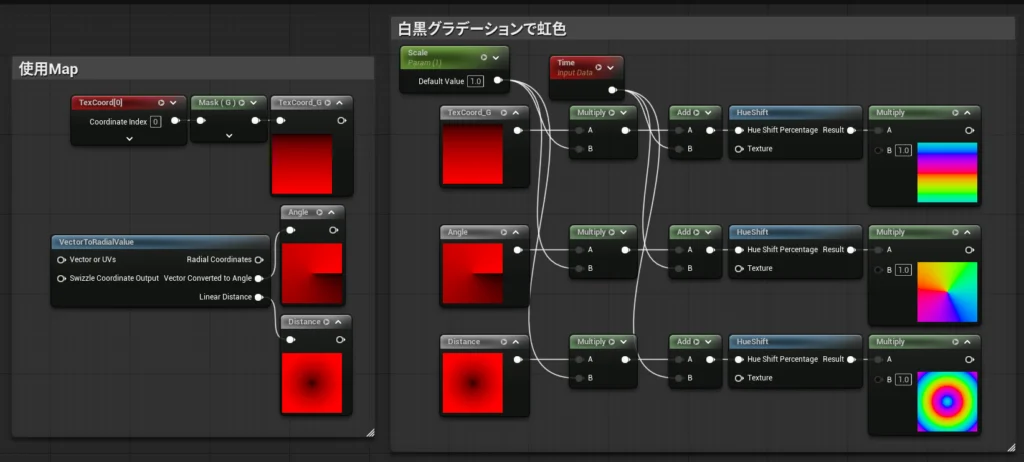Image resolution: width=1024 pixels, height=462 pixels.
Task: Toggle the preview icon on the Time node
Action: tap(597, 68)
